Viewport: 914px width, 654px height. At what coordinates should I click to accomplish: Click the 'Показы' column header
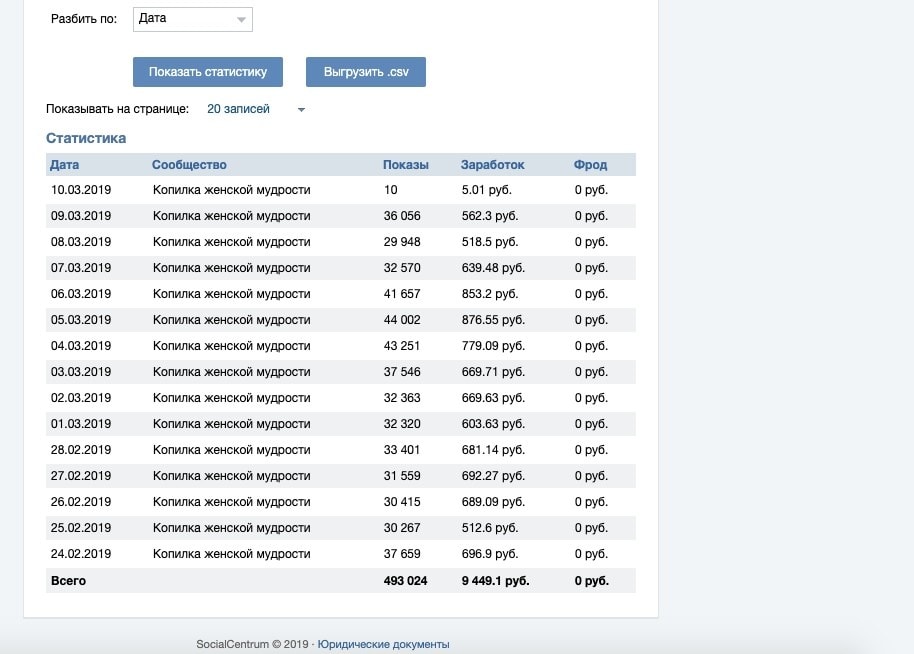406,165
